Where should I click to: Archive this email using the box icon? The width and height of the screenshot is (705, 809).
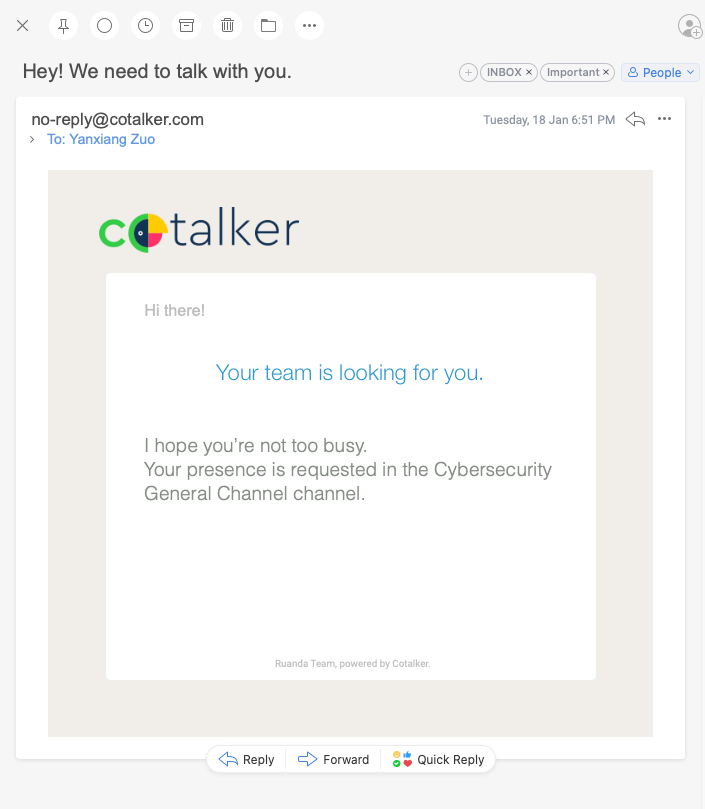point(186,25)
